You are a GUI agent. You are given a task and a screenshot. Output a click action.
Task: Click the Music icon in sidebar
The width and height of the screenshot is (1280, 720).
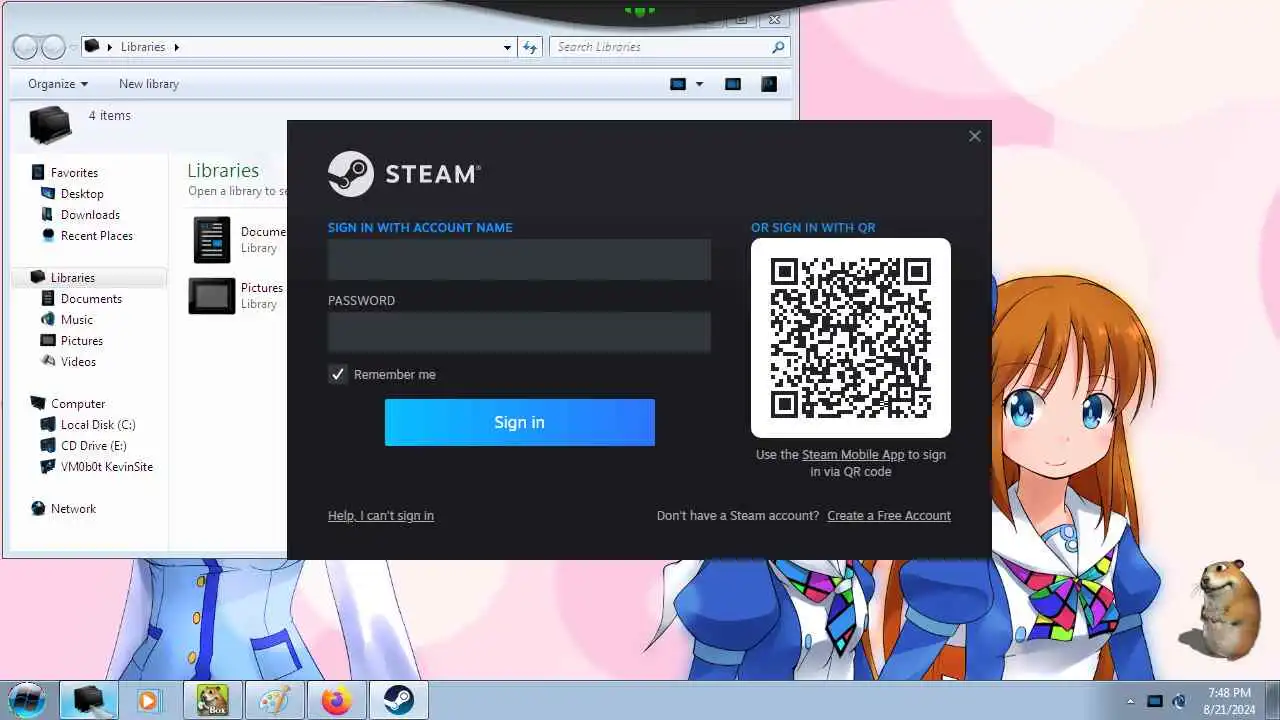click(48, 320)
